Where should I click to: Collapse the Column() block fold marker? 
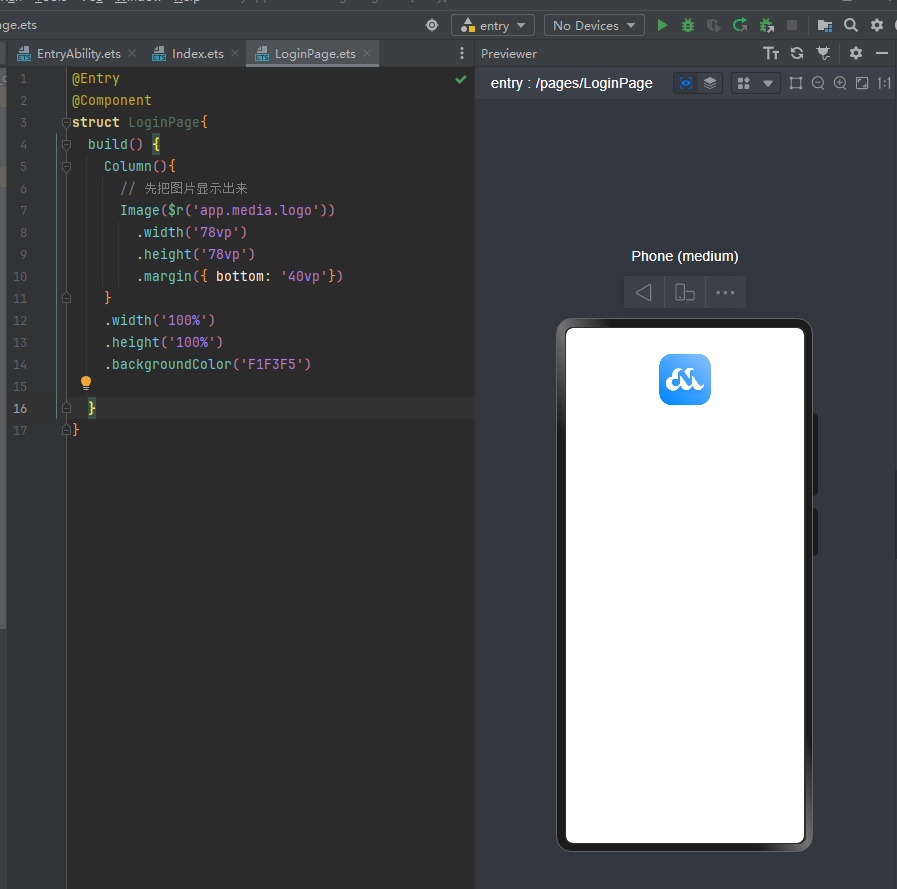[66, 166]
